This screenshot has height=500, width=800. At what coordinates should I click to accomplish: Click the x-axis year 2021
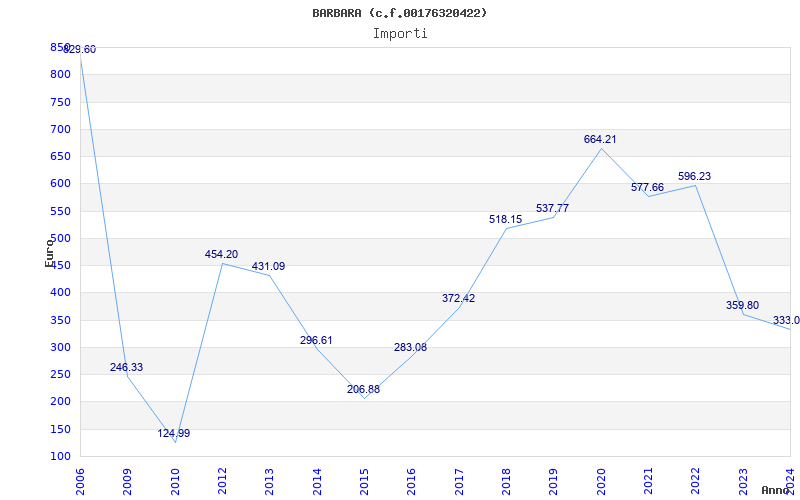point(648,482)
